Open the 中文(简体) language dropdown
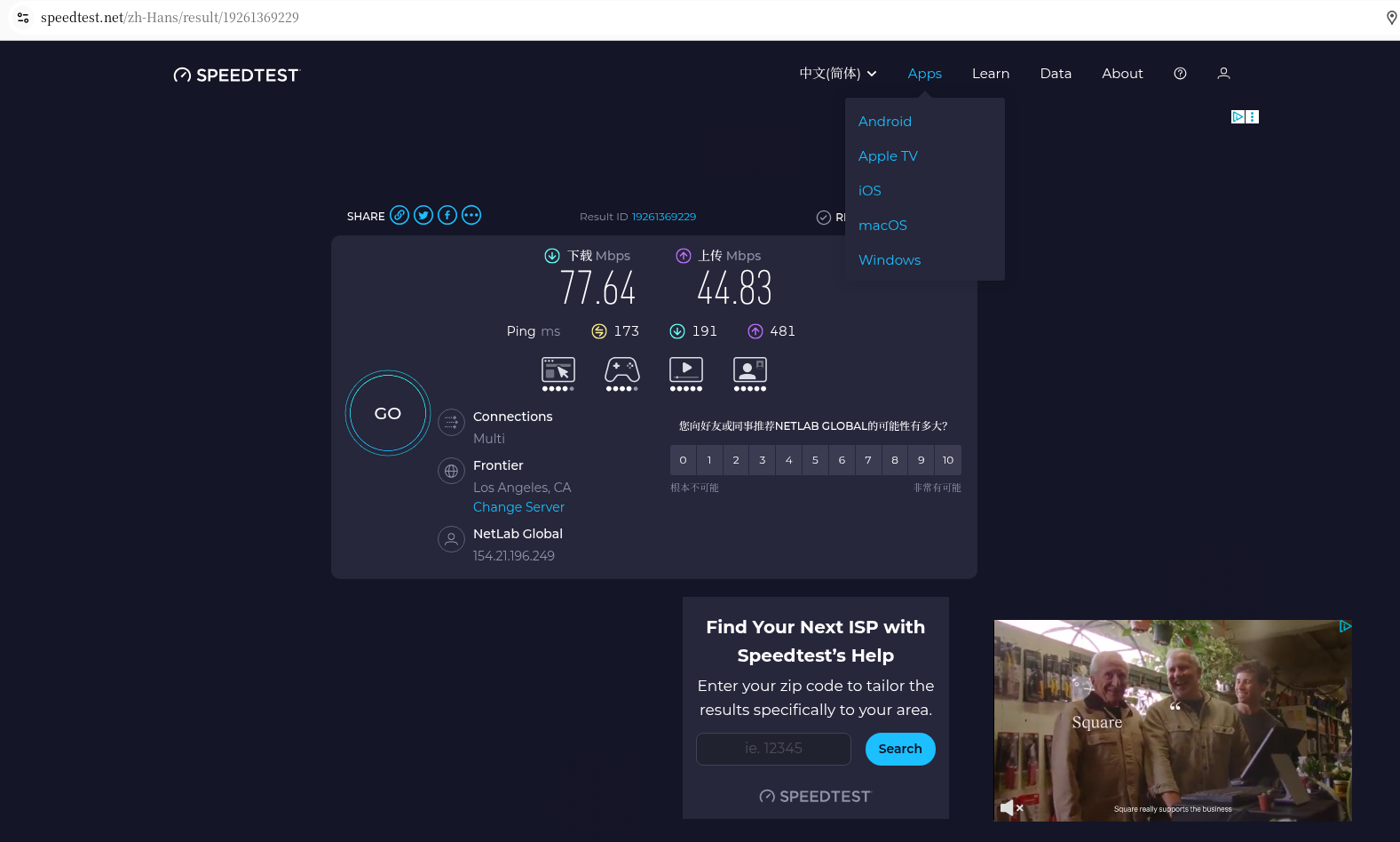This screenshot has height=842, width=1400. click(x=838, y=74)
